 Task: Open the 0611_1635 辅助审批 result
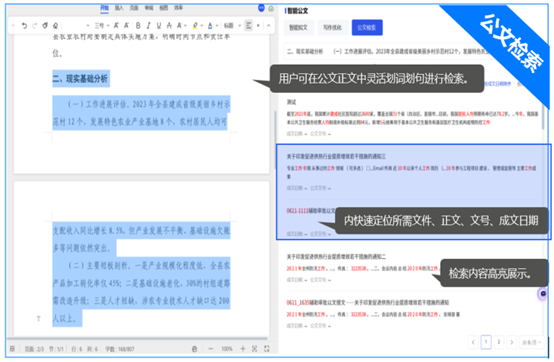(367, 303)
